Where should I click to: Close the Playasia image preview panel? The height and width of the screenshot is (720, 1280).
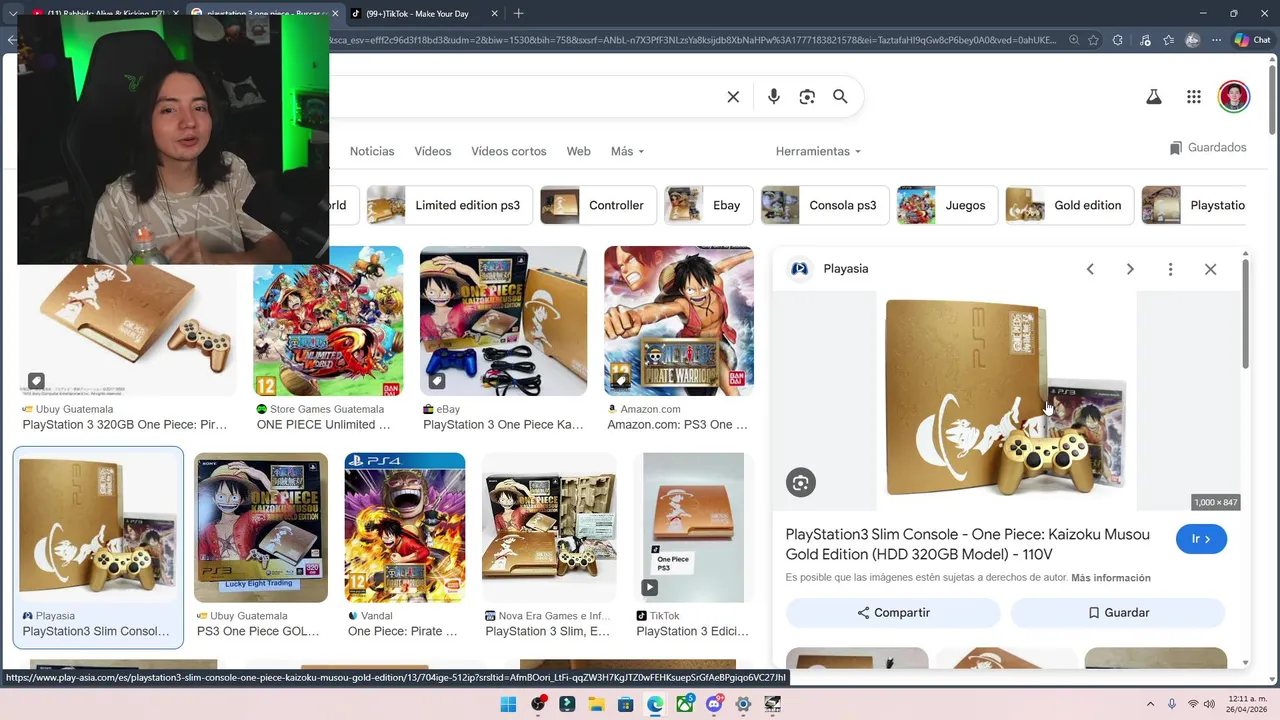pyautogui.click(x=1210, y=269)
